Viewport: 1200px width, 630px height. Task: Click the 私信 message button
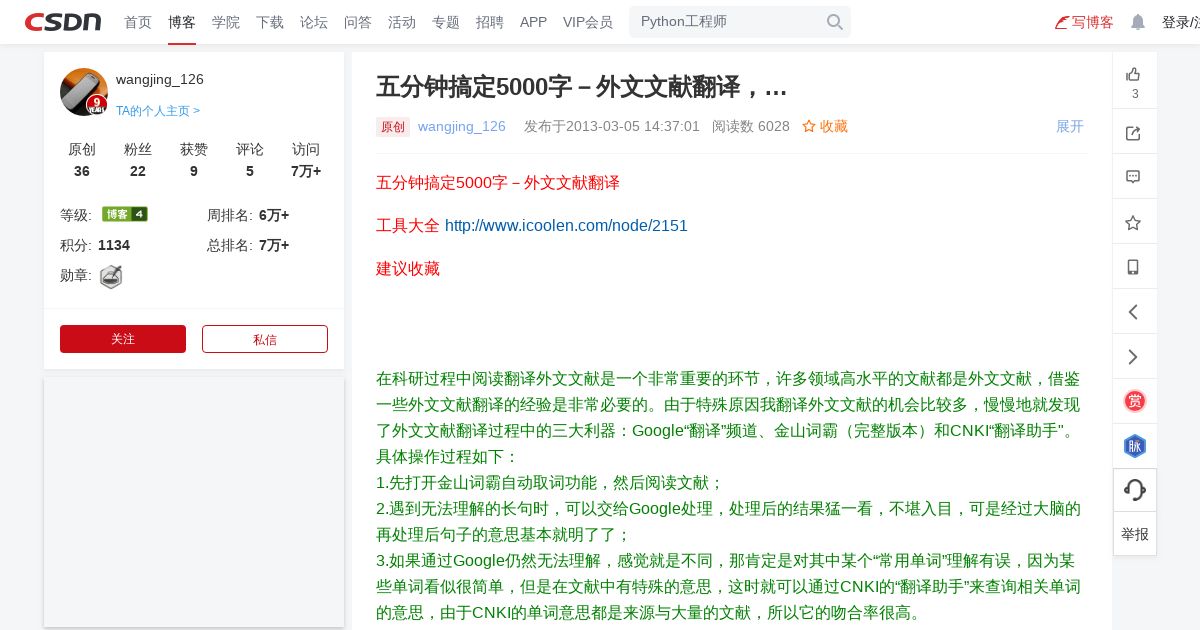[265, 339]
